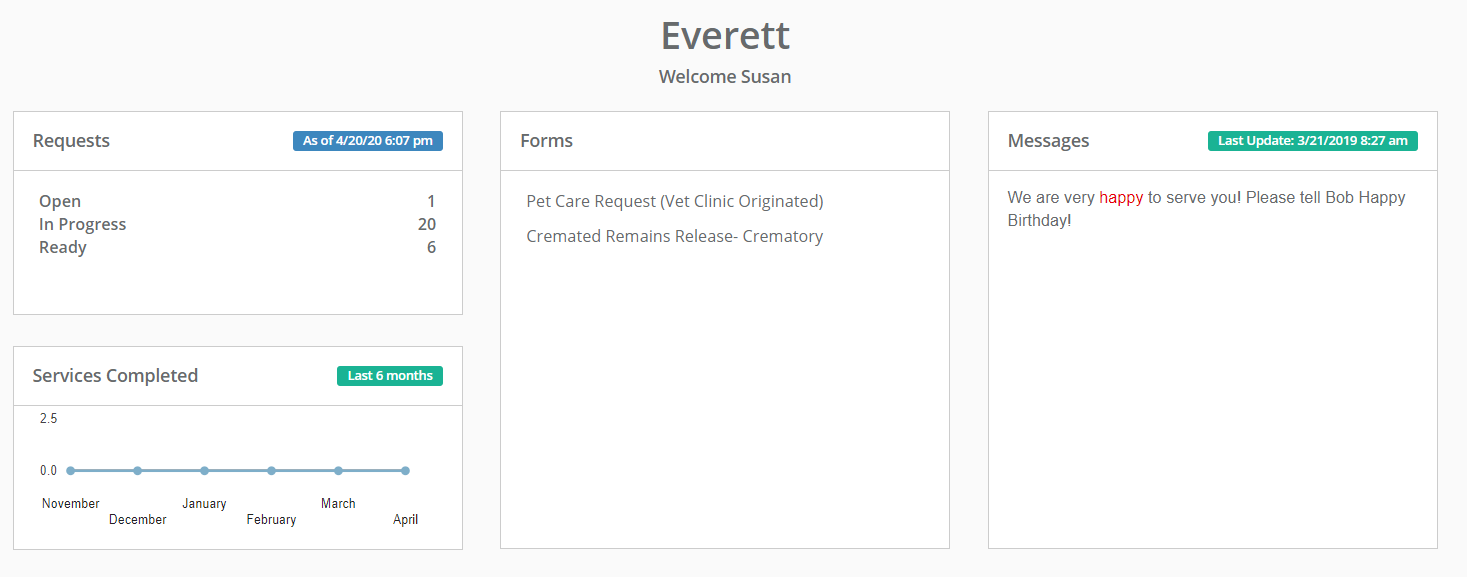Click the 'Last 6 months' badge

(390, 375)
